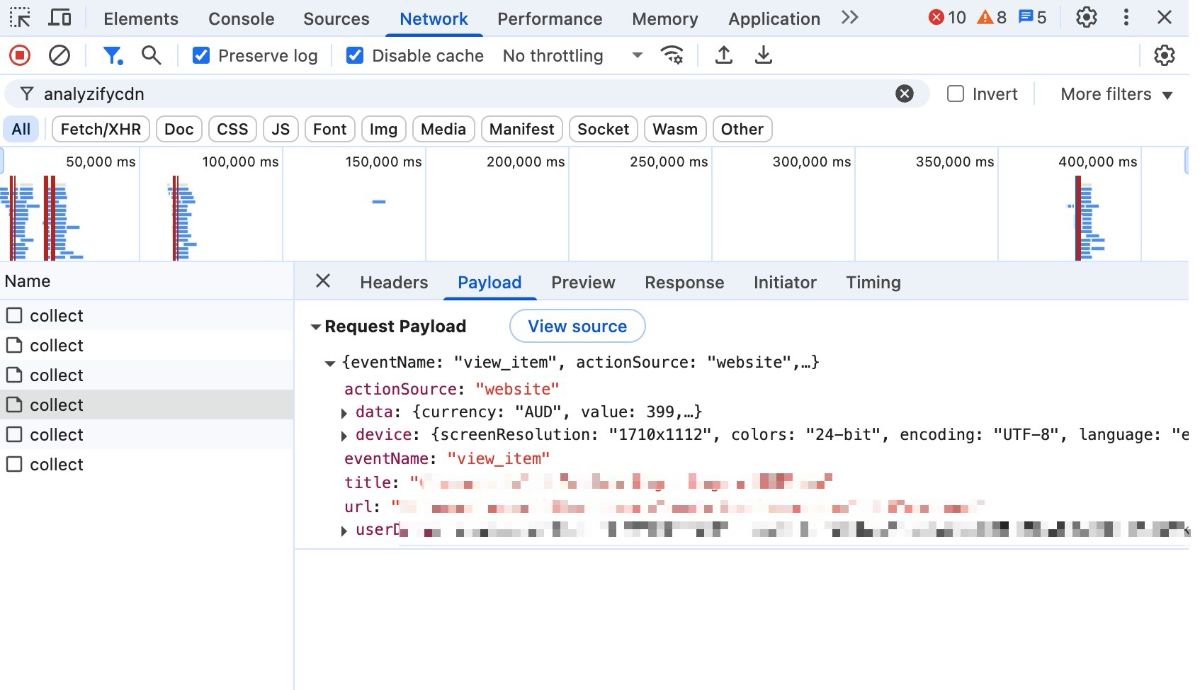Show the 5 issues indicator

click(x=1032, y=18)
